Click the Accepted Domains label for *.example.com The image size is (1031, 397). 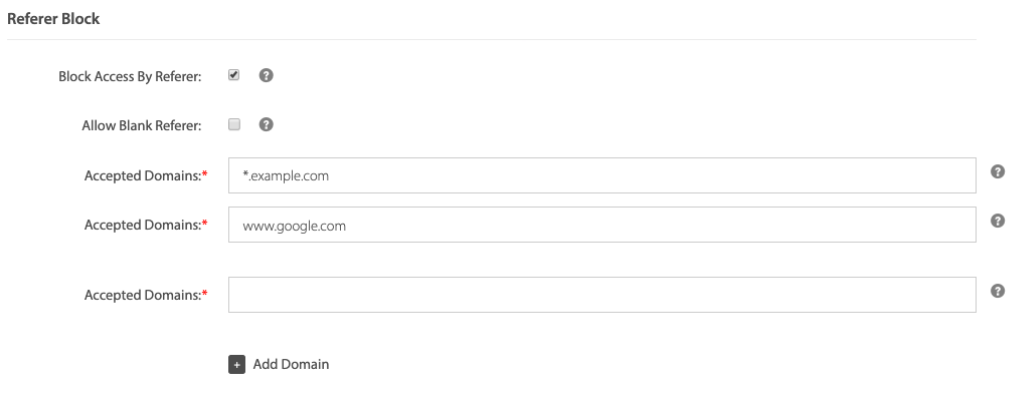click(143, 175)
